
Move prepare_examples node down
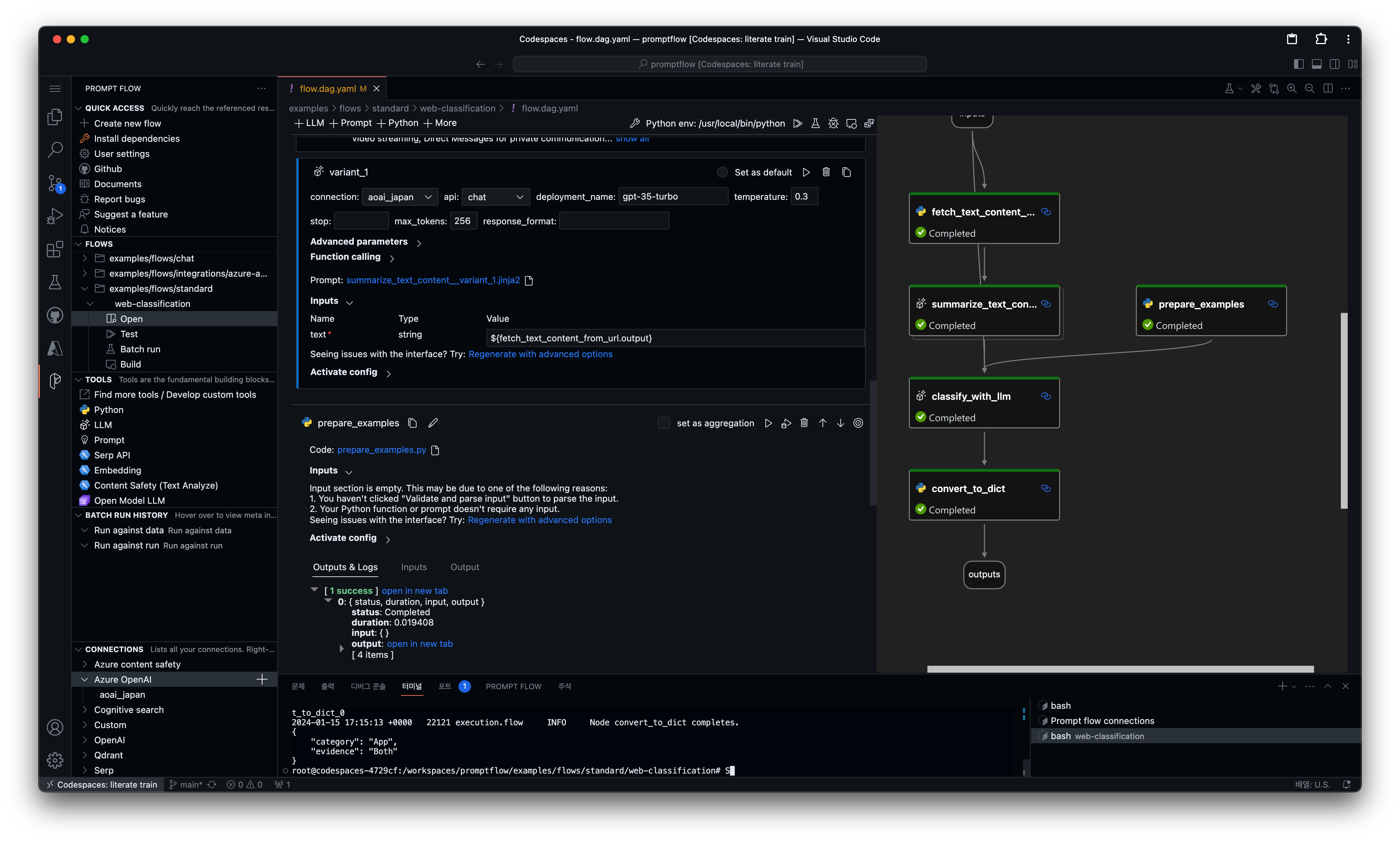tap(840, 423)
